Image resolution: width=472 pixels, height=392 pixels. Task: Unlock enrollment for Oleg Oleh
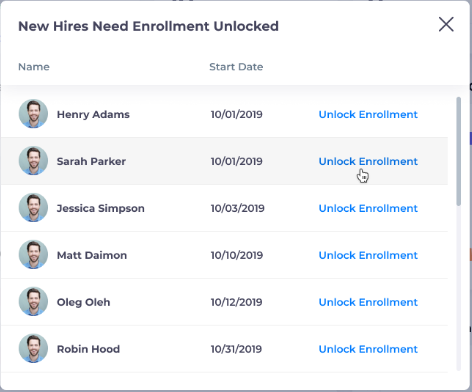click(x=368, y=302)
